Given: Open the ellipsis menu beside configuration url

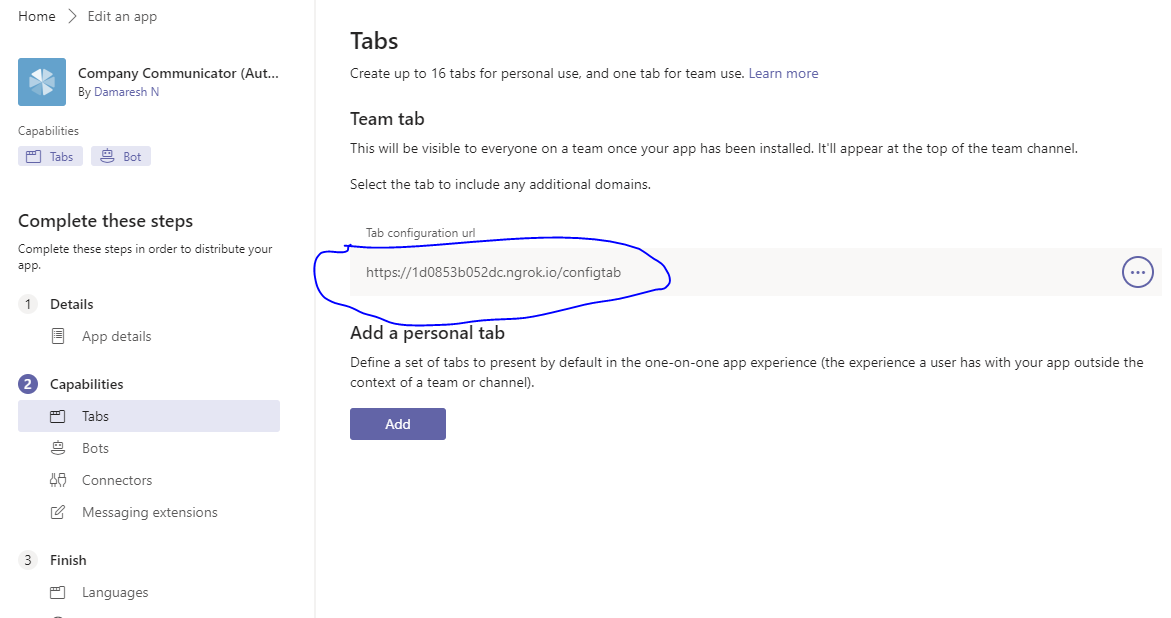Looking at the screenshot, I should click(1138, 271).
